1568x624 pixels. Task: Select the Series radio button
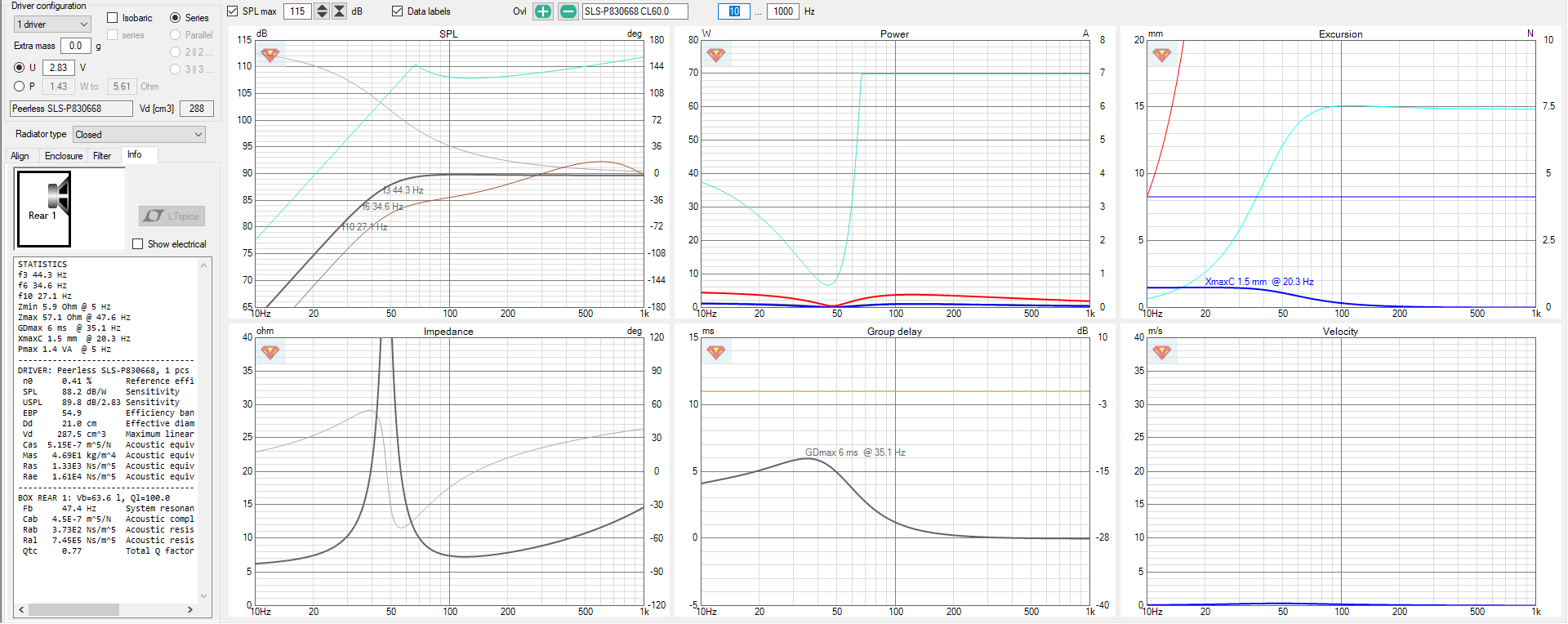[x=176, y=18]
